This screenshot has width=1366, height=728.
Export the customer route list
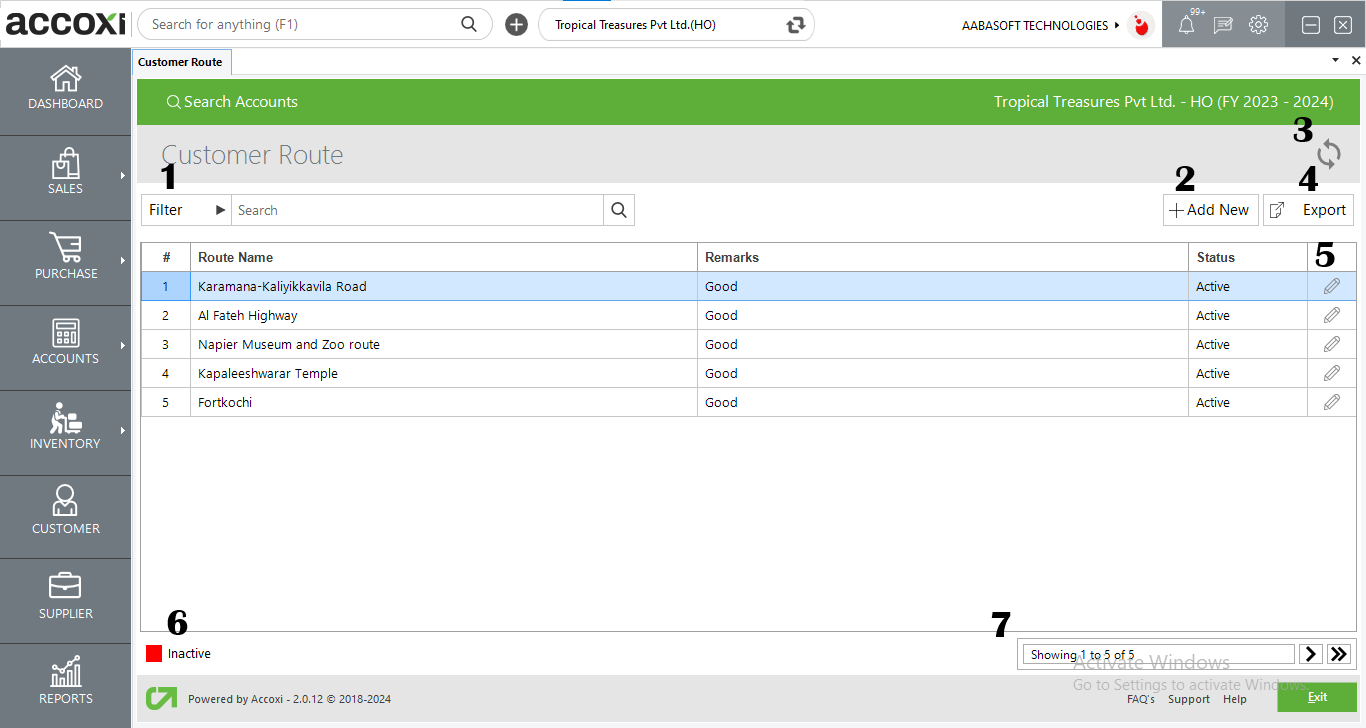(1308, 210)
